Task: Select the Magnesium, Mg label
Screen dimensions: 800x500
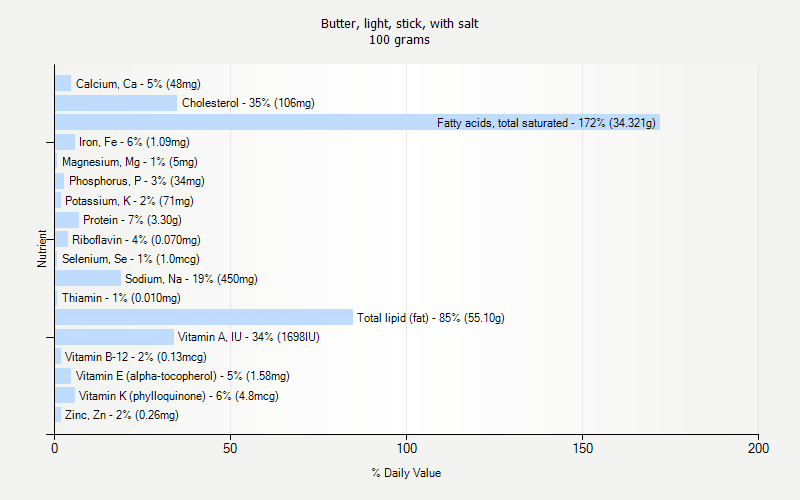Action: (130, 162)
